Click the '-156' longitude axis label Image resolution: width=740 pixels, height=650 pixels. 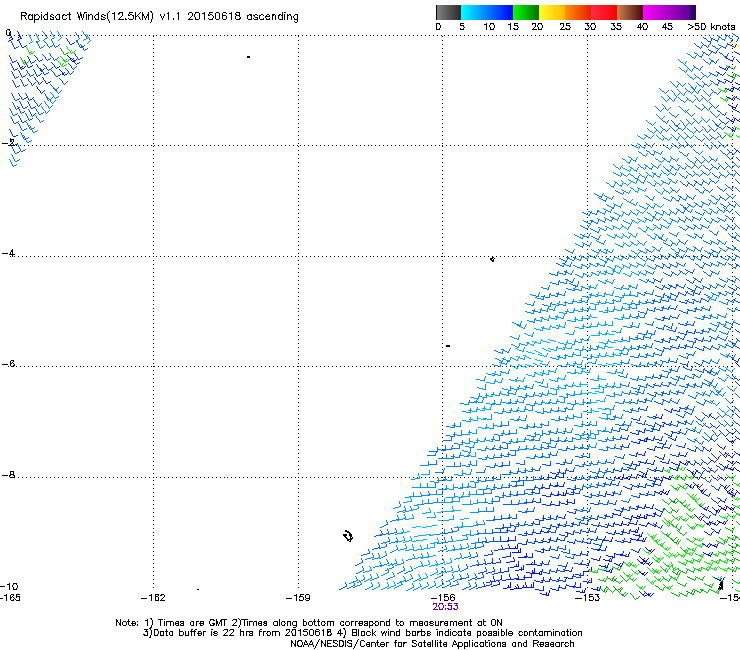443,598
